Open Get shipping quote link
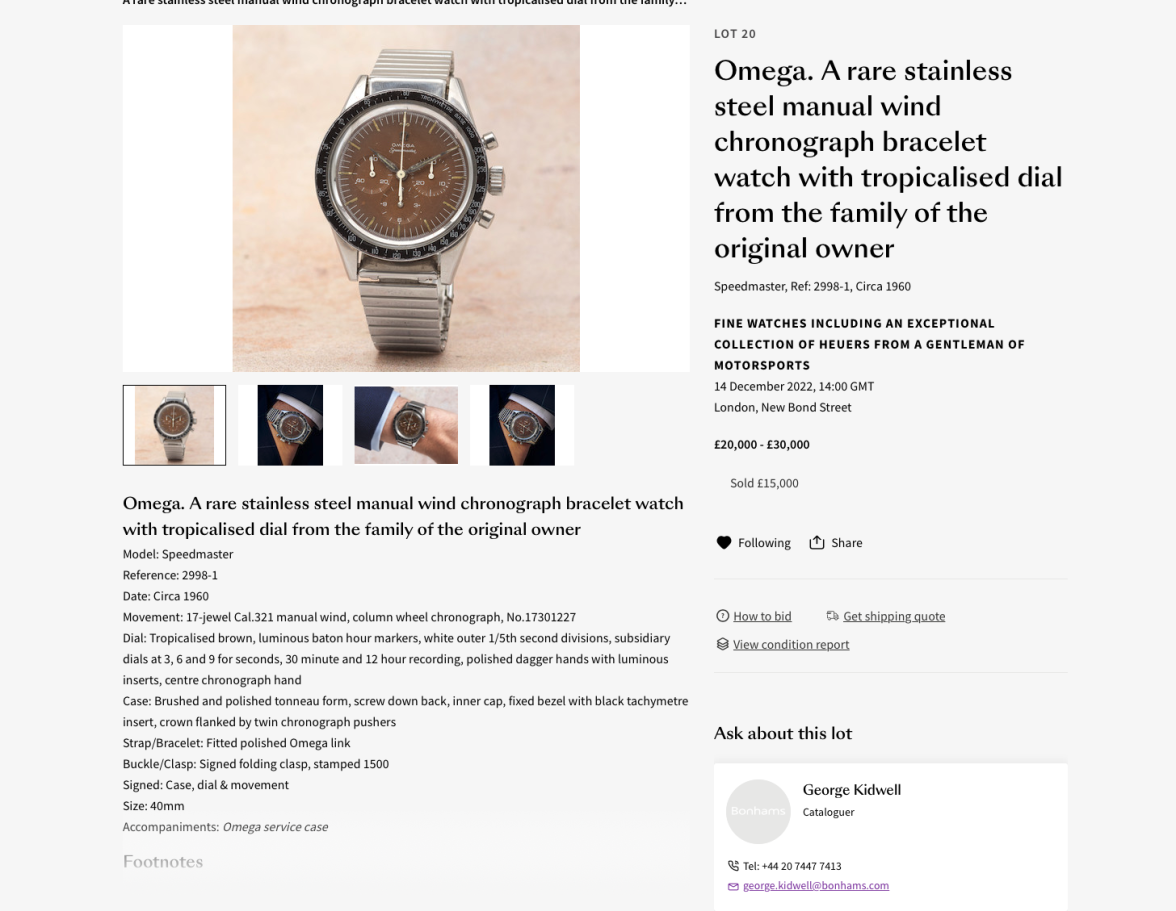1176x911 pixels. (894, 616)
